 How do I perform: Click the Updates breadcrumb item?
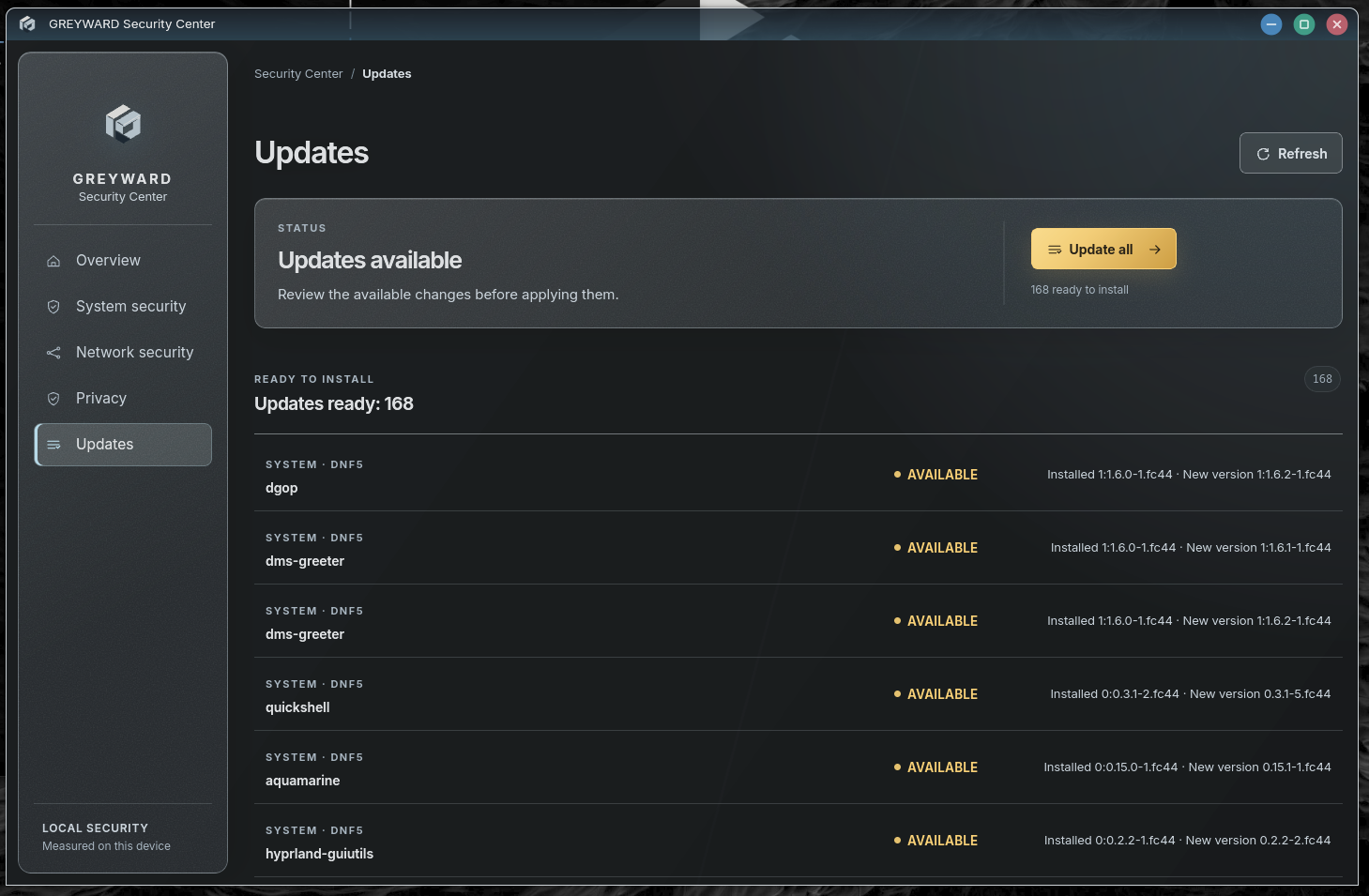click(387, 74)
